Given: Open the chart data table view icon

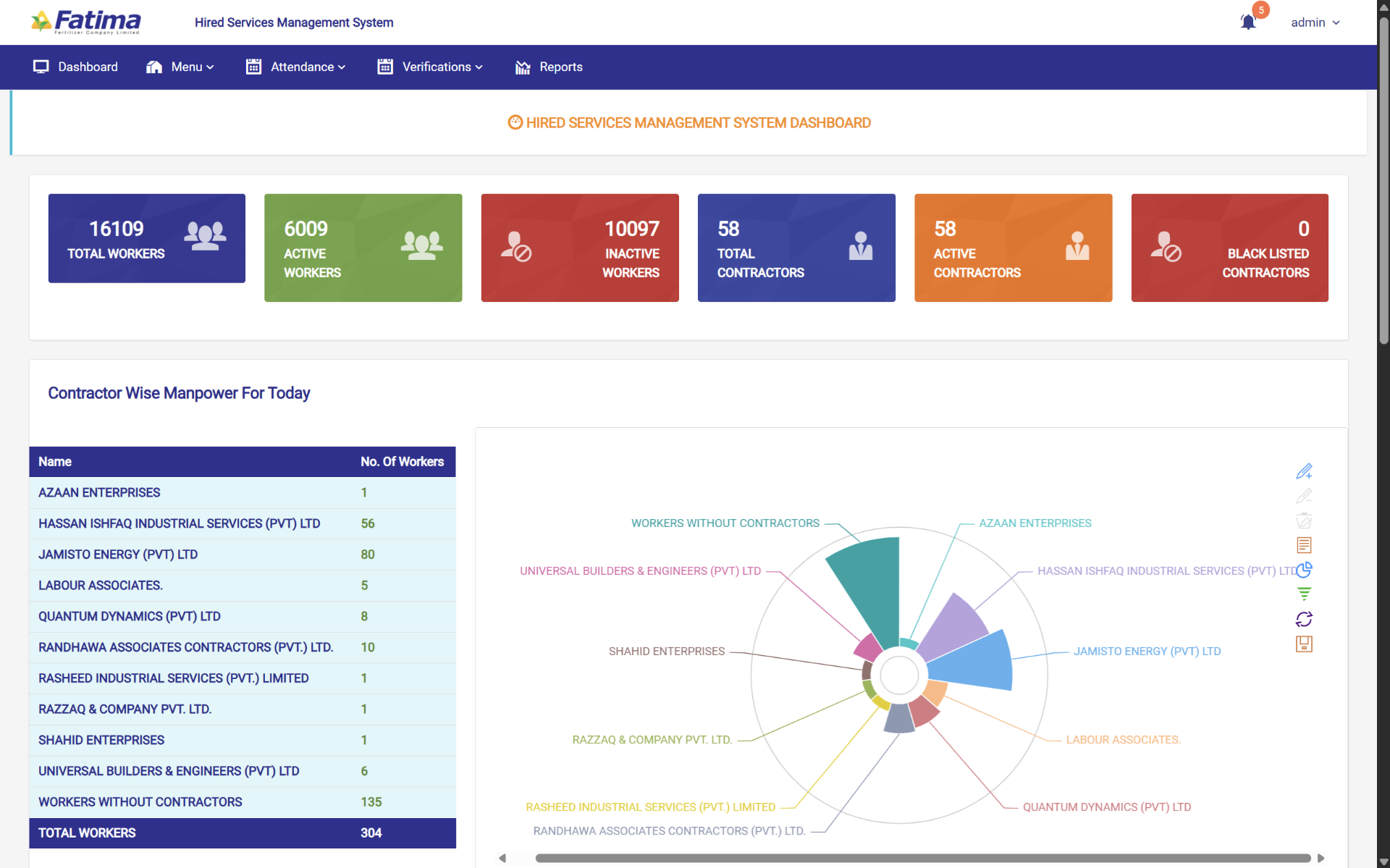Looking at the screenshot, I should (x=1304, y=545).
